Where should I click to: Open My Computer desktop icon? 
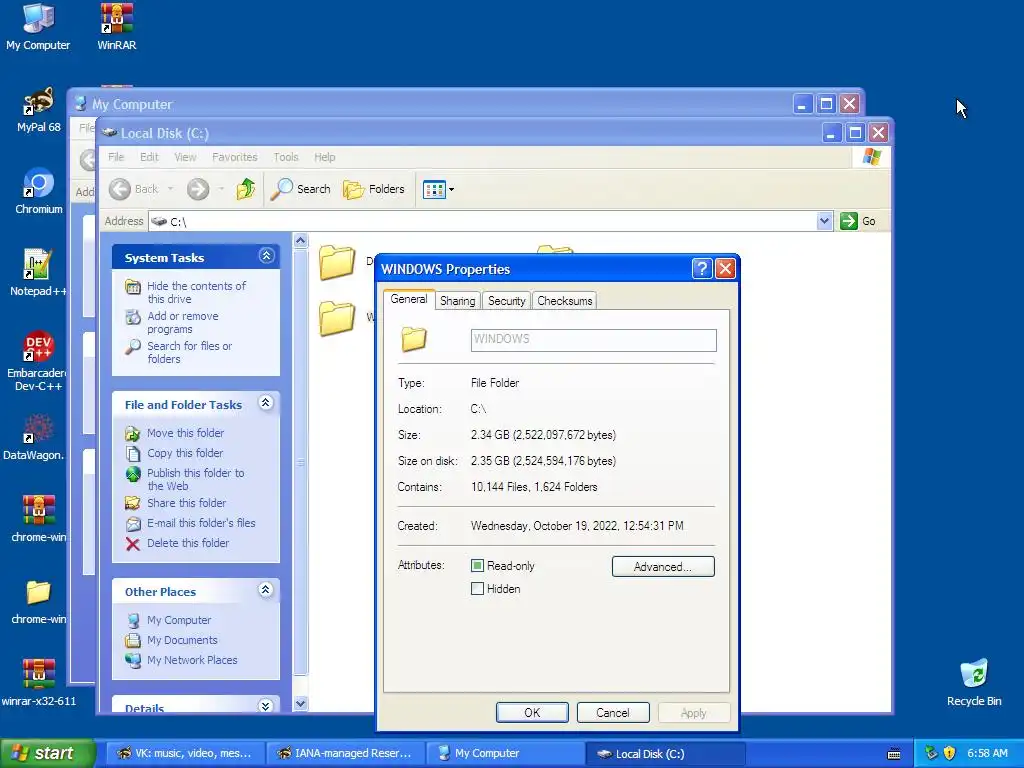pos(38,27)
